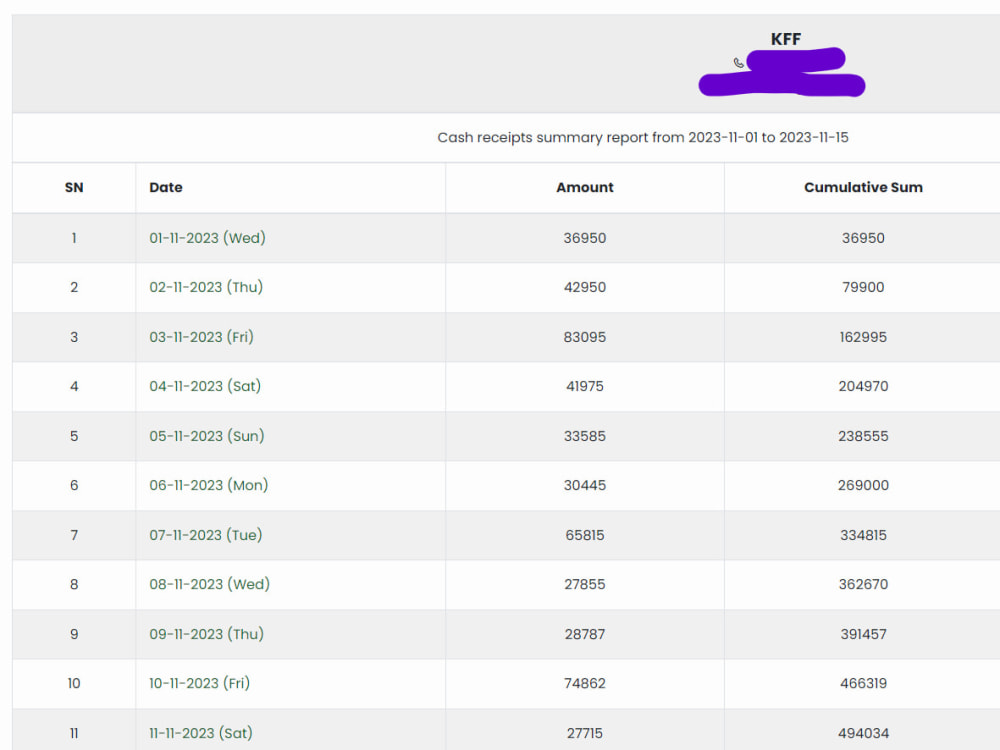
Task: Select amount 36950 in the Amount column
Action: coord(585,238)
